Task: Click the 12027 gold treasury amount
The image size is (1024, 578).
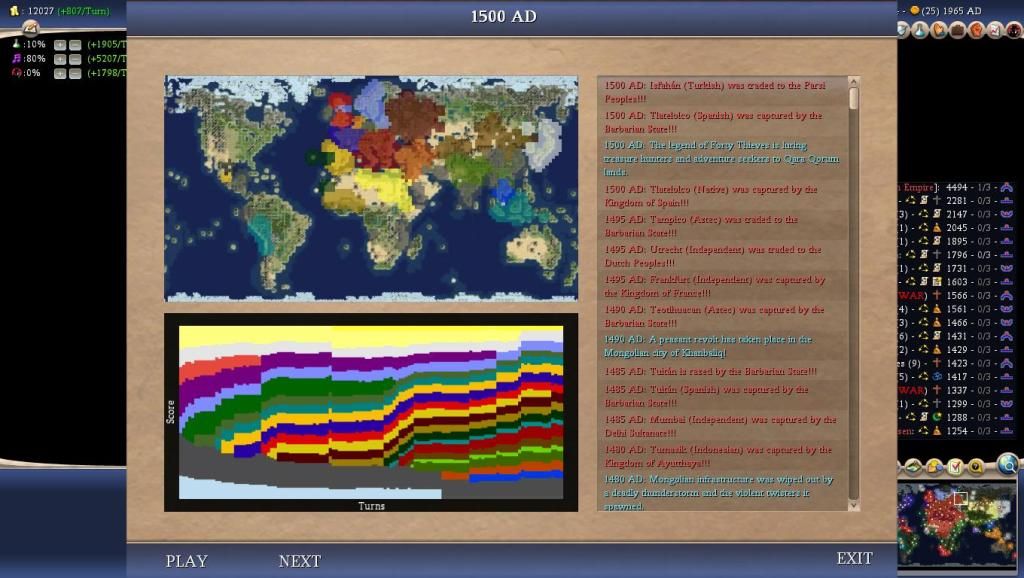Action: point(40,10)
